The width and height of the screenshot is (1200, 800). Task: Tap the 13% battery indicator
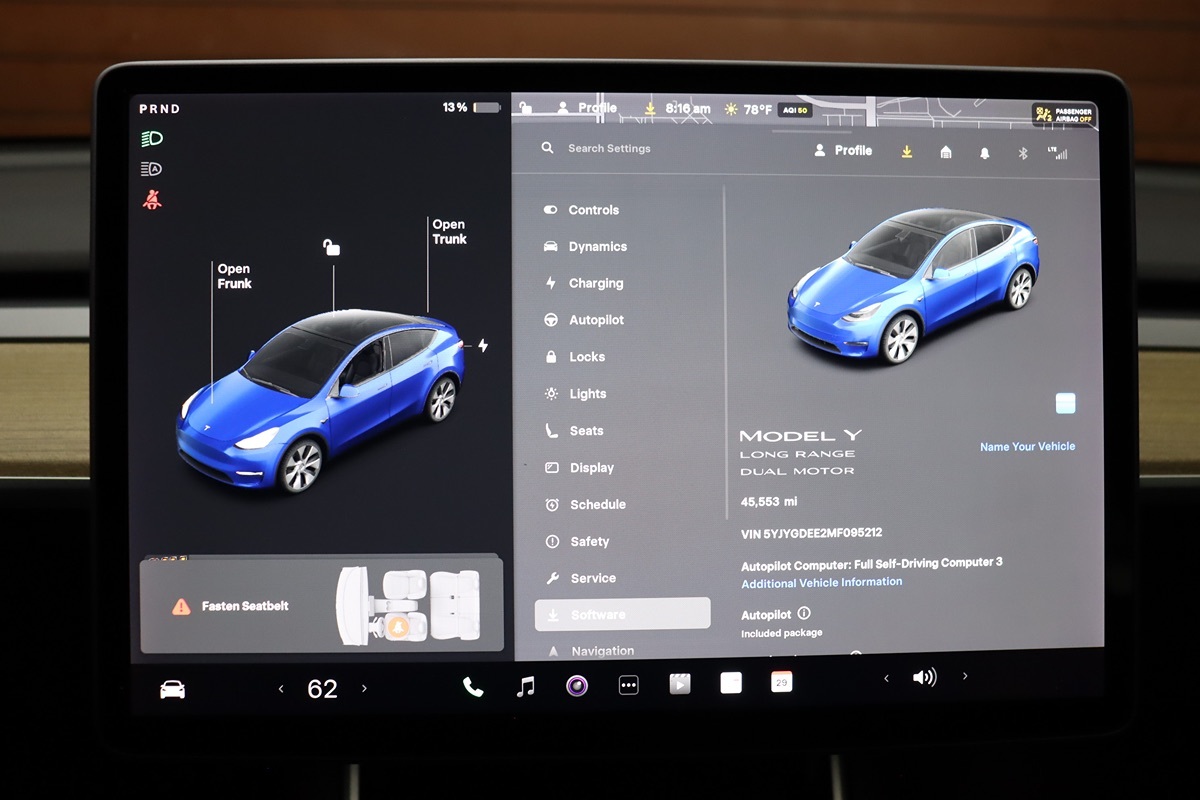click(x=471, y=107)
